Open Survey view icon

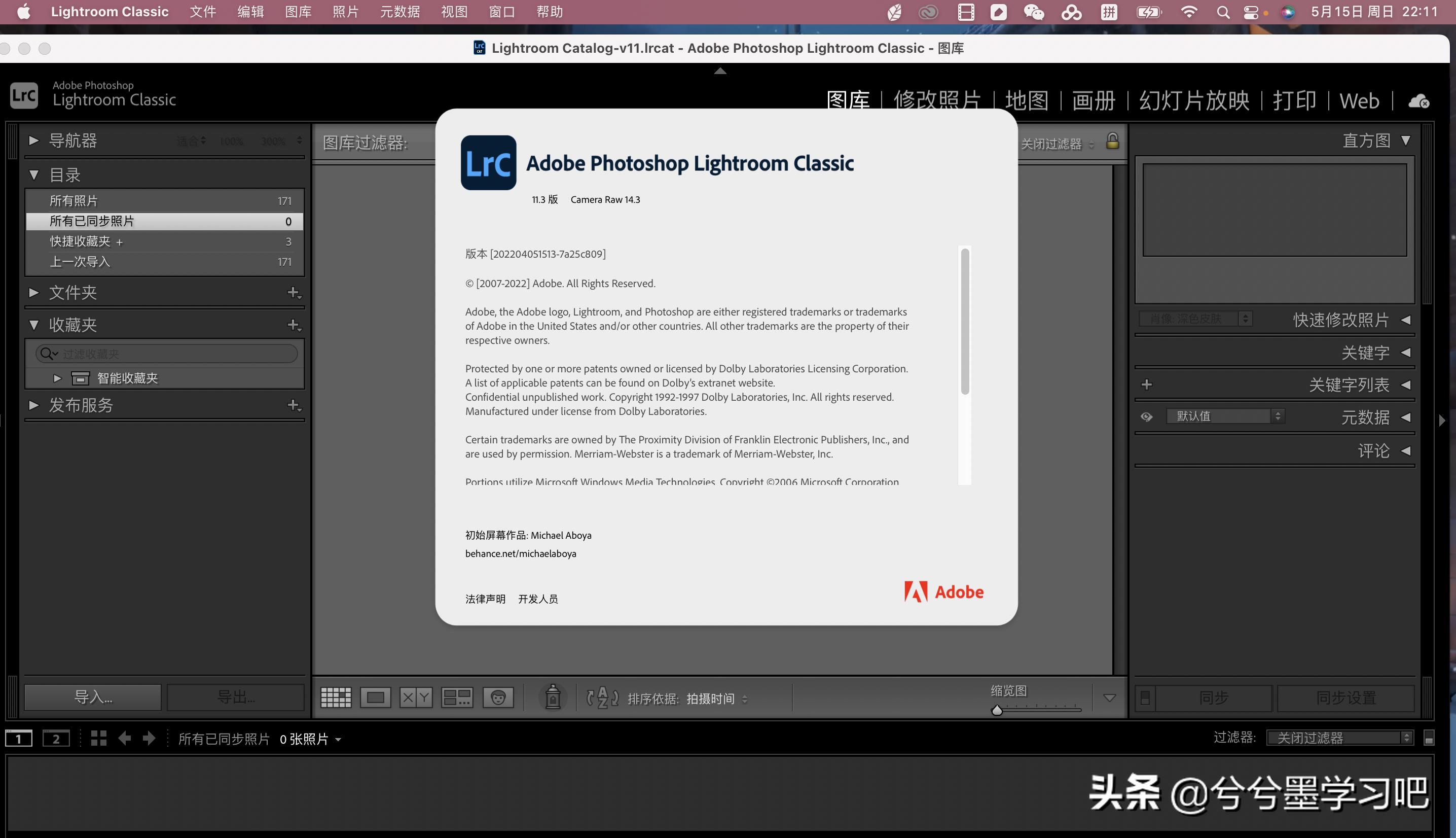coord(457,697)
